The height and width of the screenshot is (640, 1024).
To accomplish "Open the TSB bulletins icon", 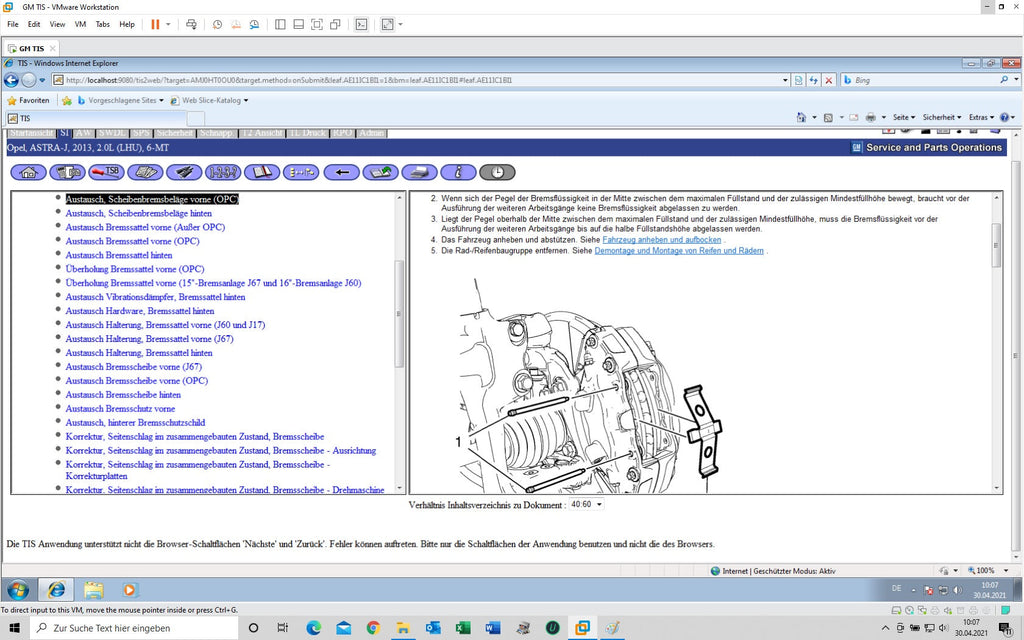I will (106, 172).
